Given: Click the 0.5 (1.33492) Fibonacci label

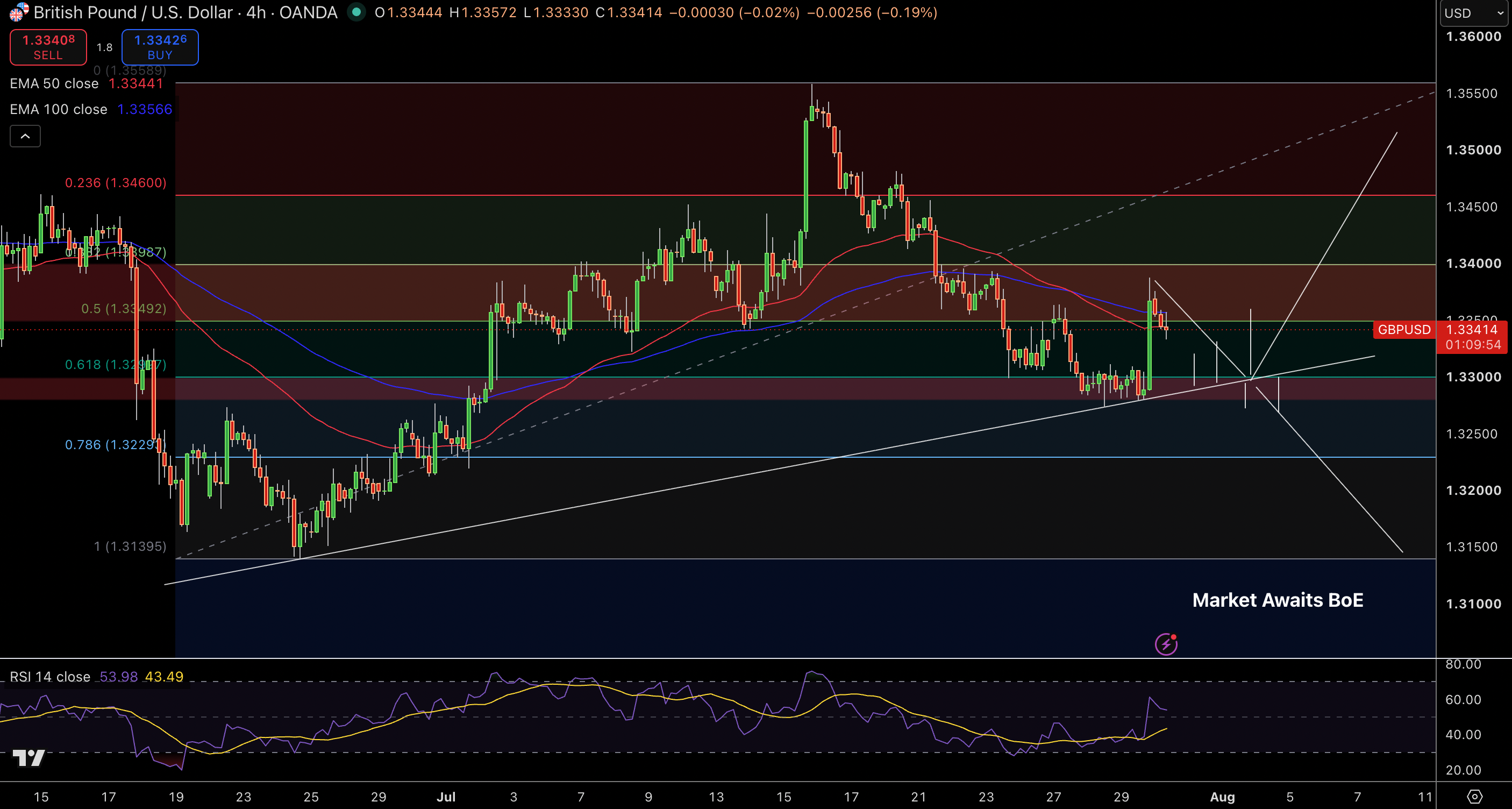Looking at the screenshot, I should click(124, 308).
